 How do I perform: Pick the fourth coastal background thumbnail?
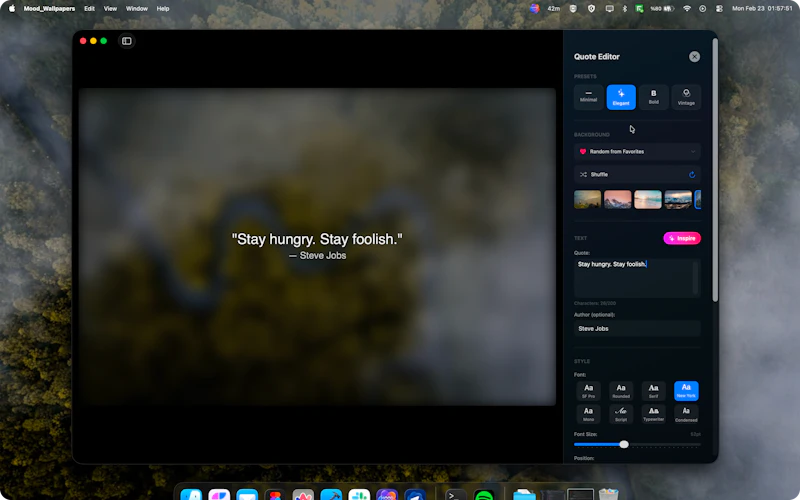[678, 199]
